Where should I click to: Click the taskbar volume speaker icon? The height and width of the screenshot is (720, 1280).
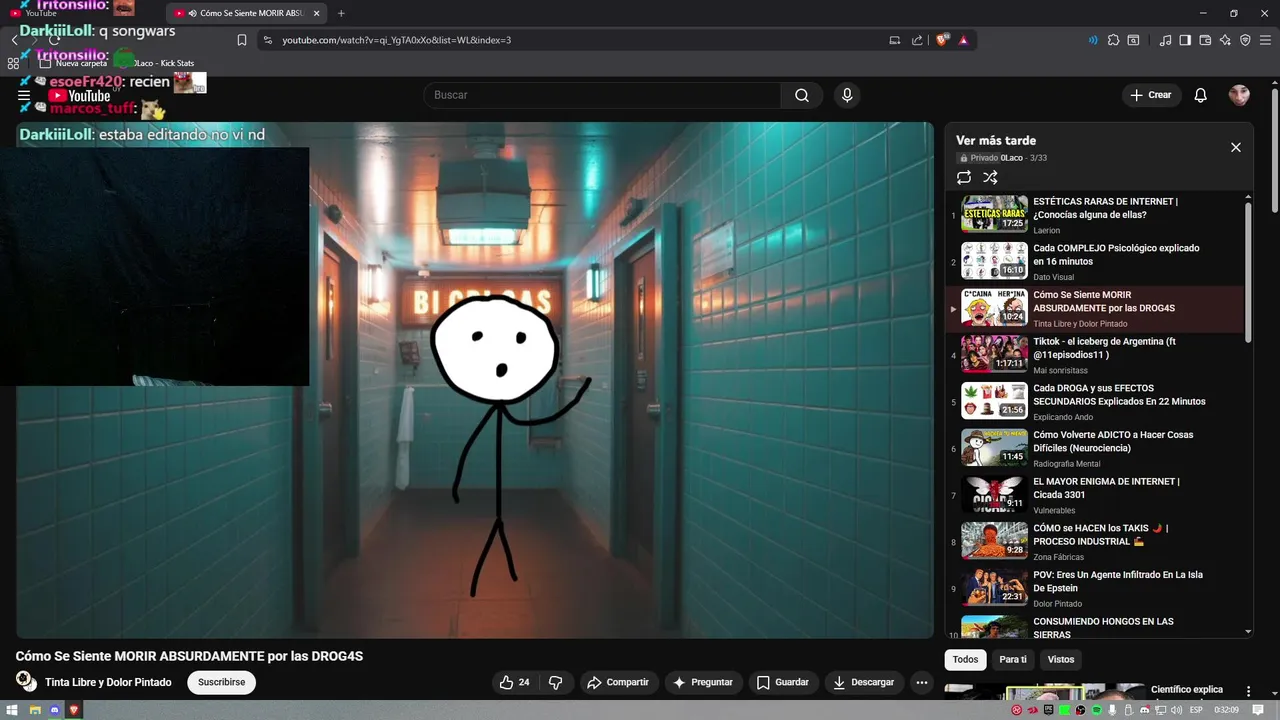[x=1176, y=710]
